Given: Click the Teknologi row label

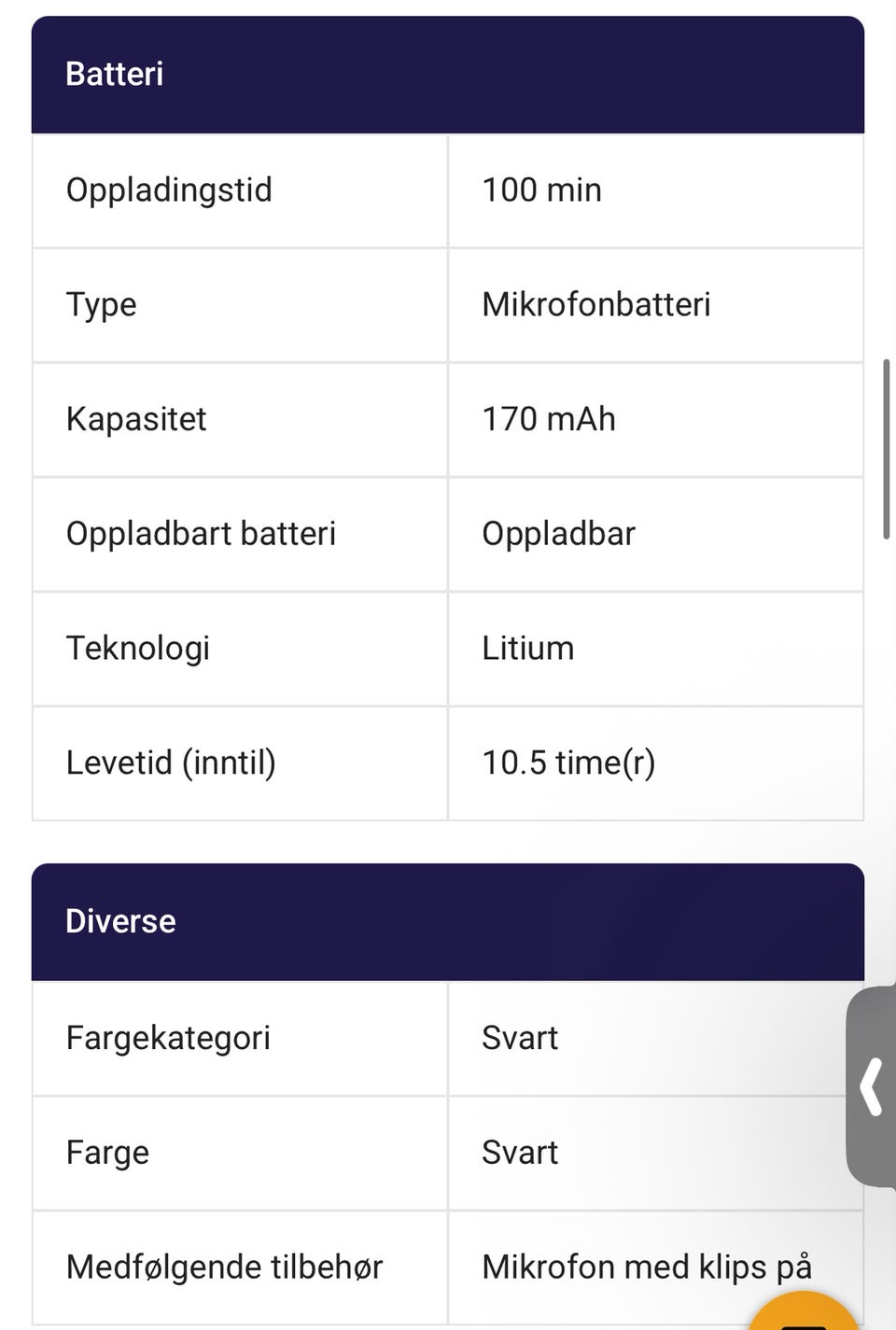Looking at the screenshot, I should [138, 649].
